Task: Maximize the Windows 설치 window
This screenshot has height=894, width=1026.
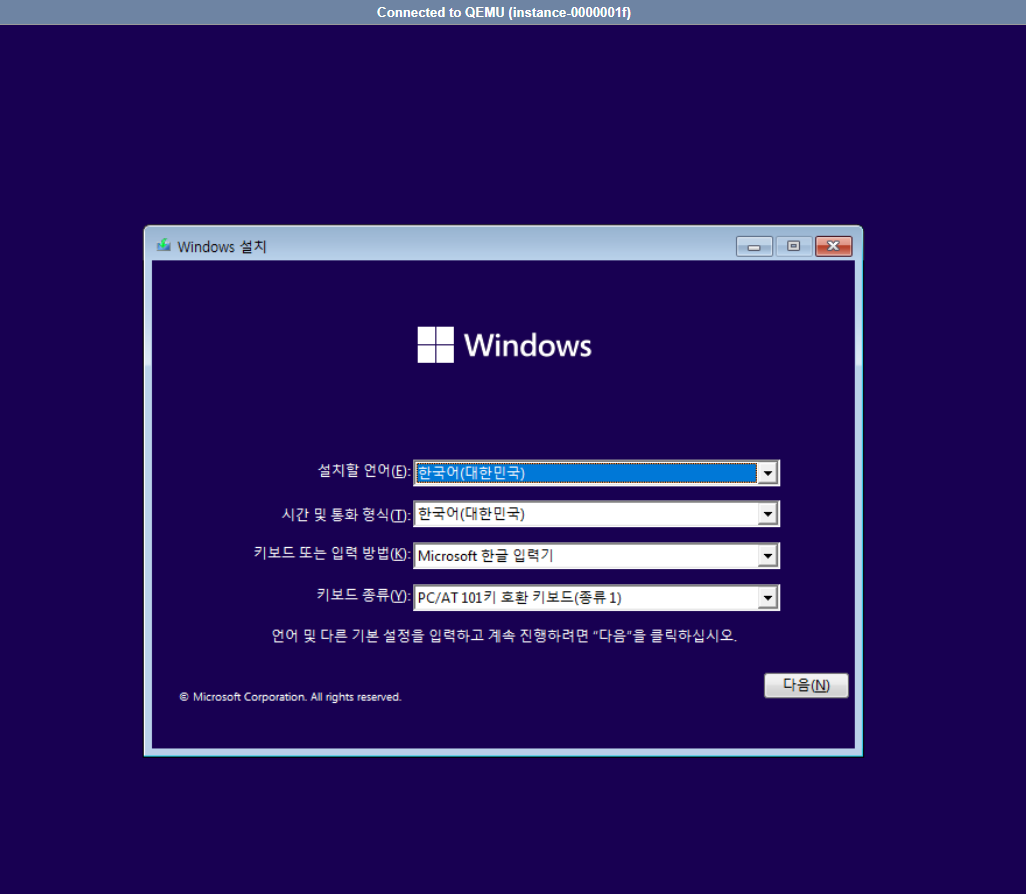Action: [x=793, y=246]
